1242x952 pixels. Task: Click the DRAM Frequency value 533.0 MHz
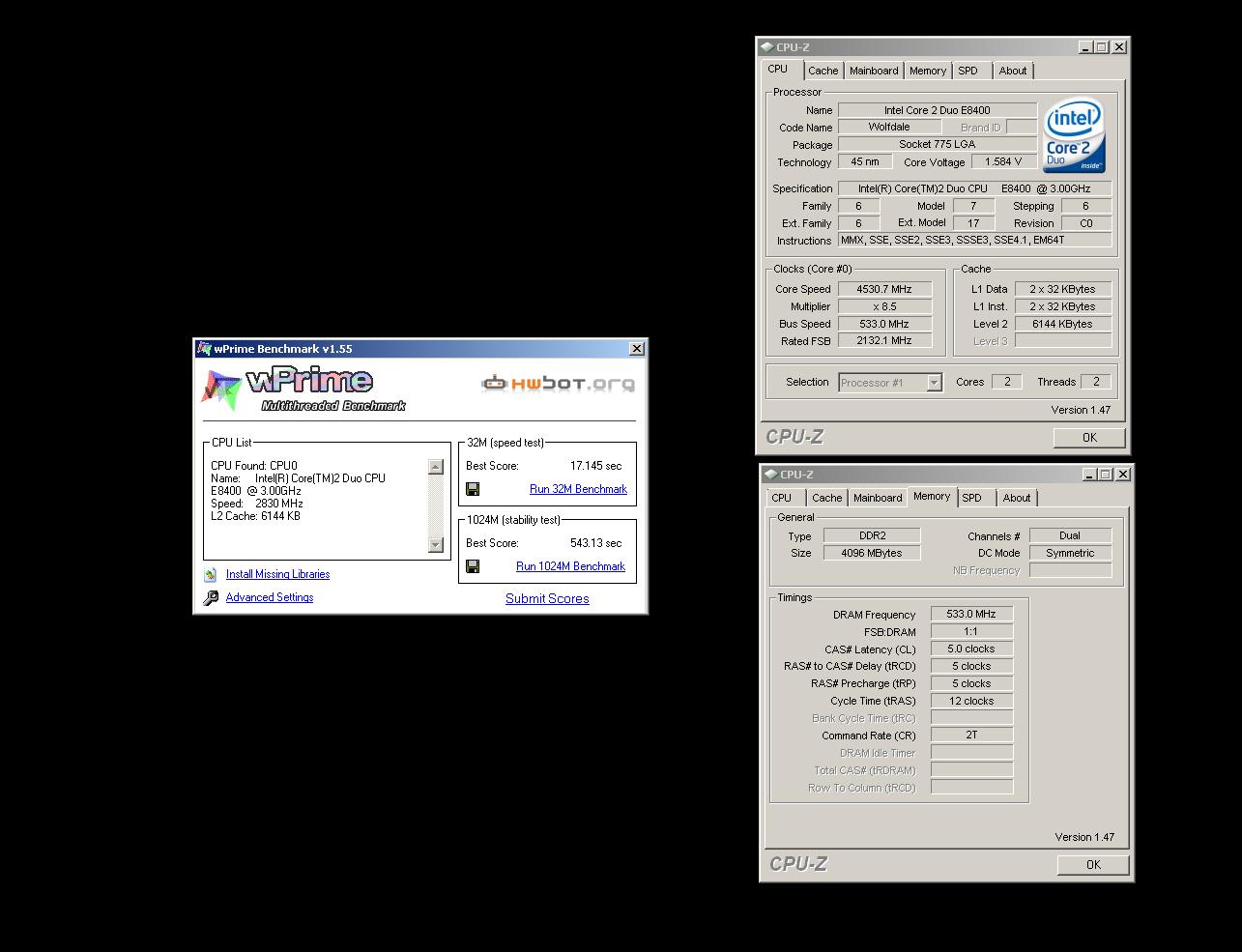click(x=971, y=614)
